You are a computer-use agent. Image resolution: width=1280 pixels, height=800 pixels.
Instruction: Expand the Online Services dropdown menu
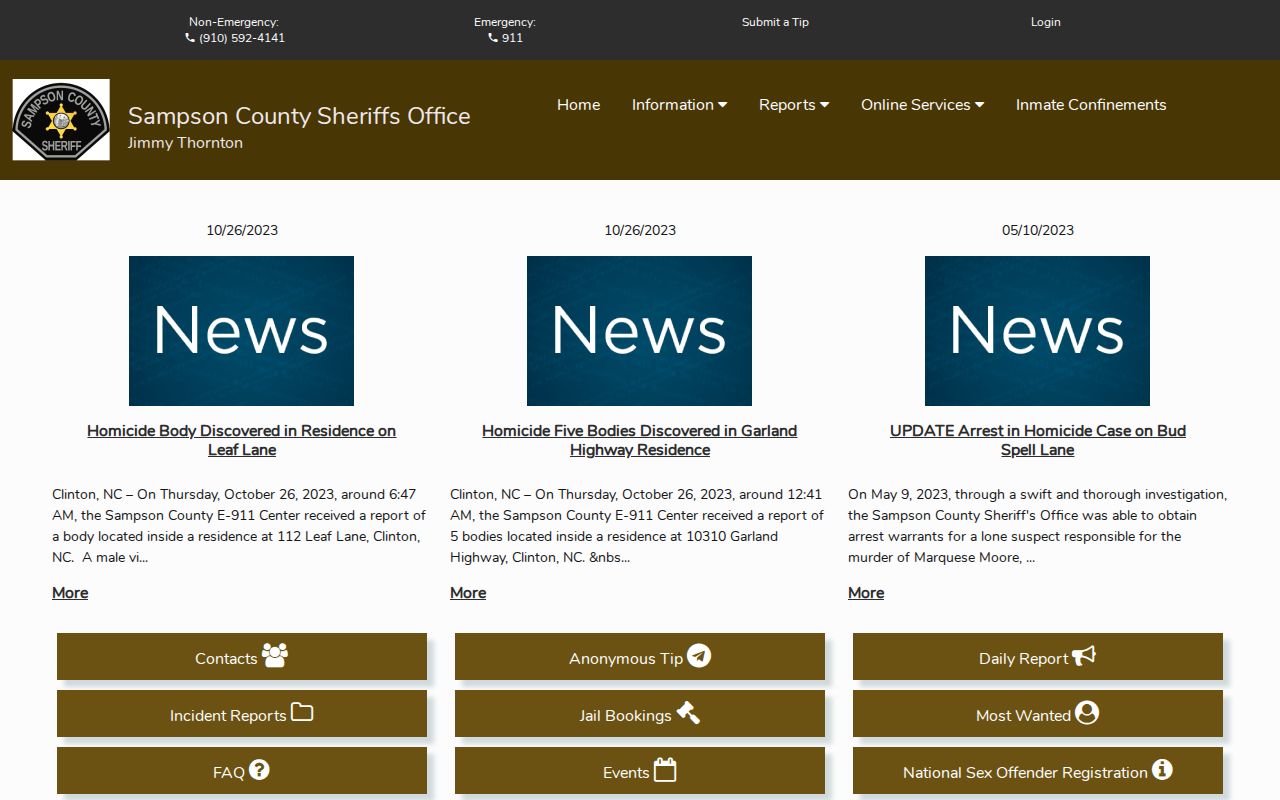pos(922,105)
